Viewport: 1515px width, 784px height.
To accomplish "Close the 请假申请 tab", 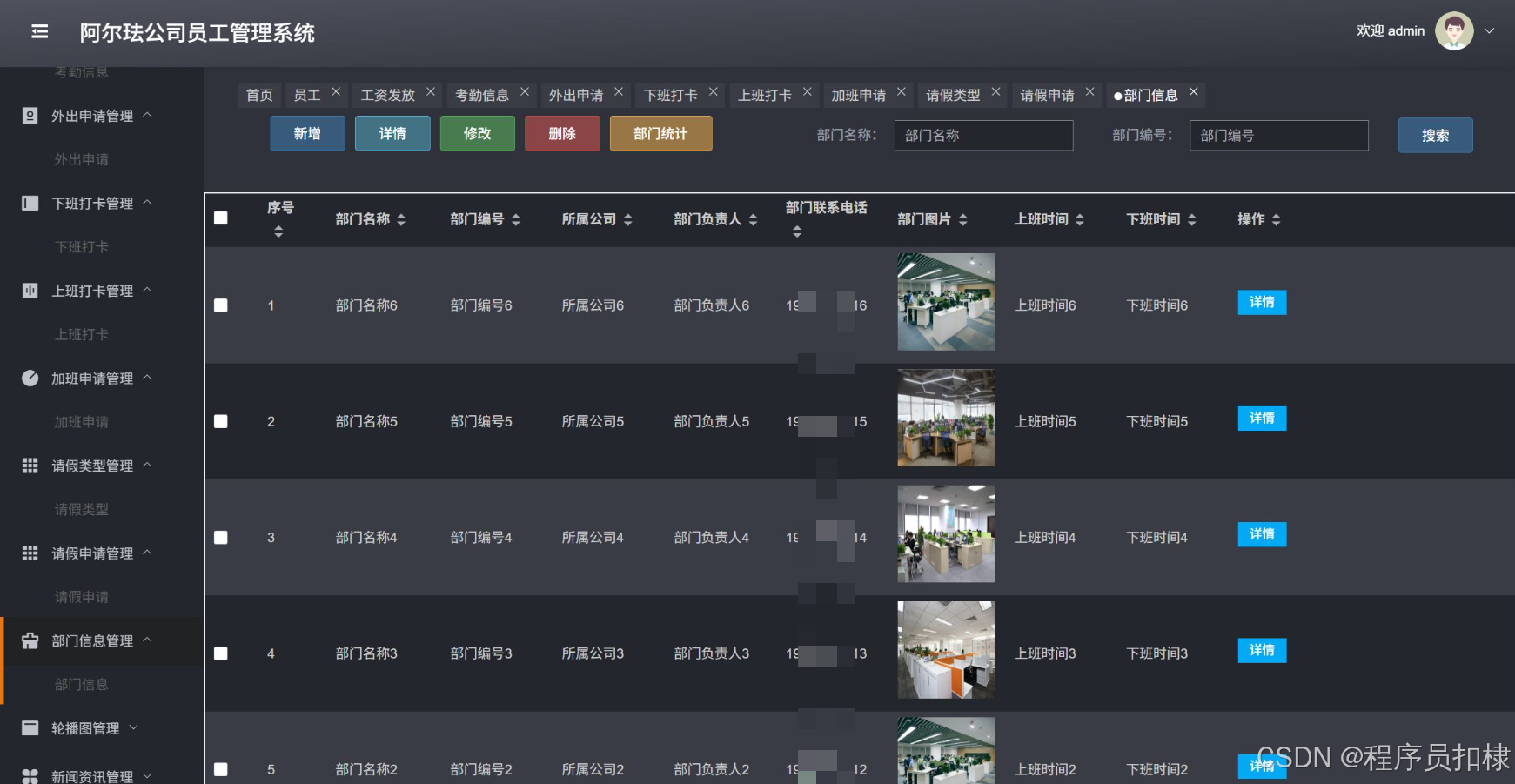I will coord(1089,91).
